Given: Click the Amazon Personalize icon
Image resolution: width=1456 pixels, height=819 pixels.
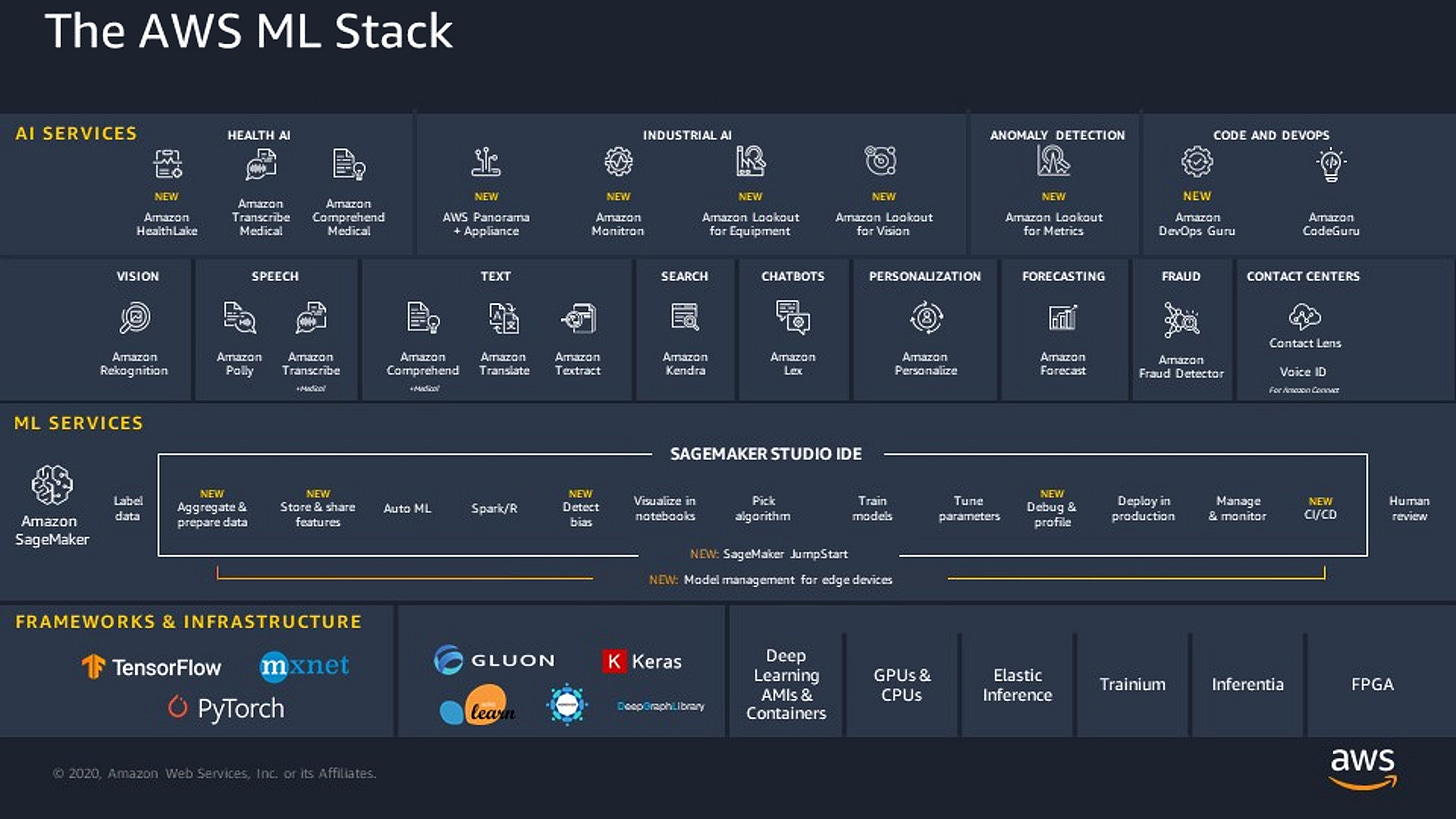Looking at the screenshot, I should pos(927,317).
